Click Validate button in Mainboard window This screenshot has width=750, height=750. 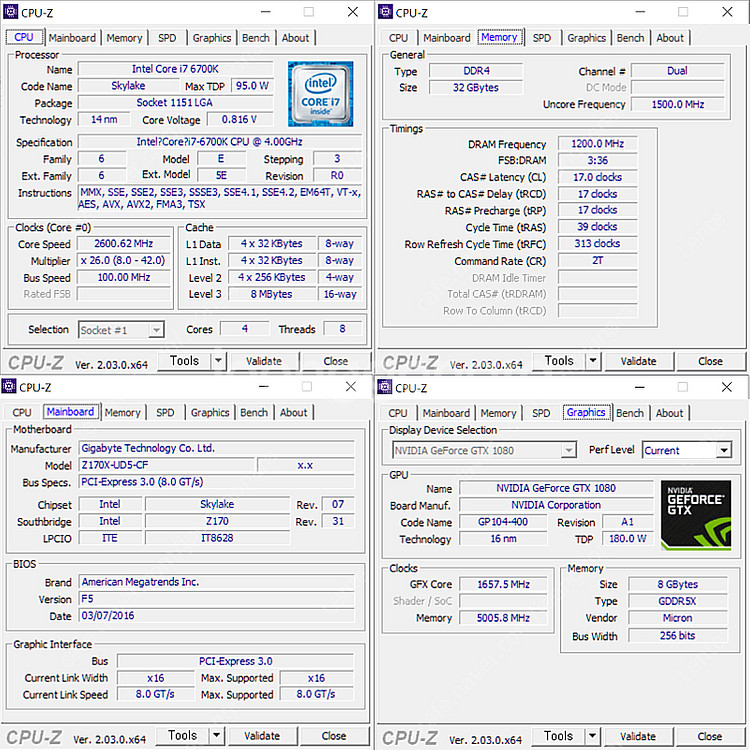tap(262, 736)
